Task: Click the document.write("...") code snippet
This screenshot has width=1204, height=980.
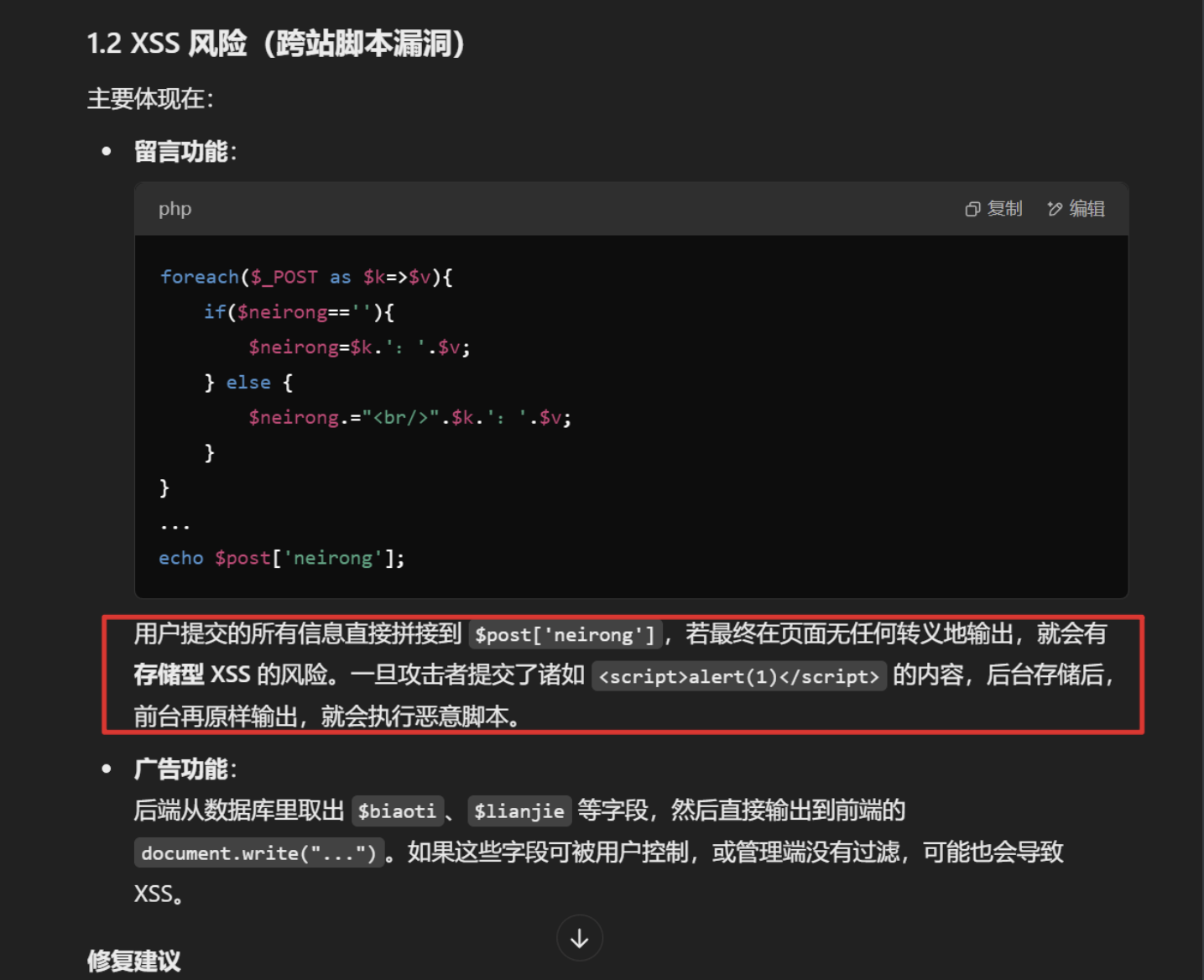Action: point(258,852)
